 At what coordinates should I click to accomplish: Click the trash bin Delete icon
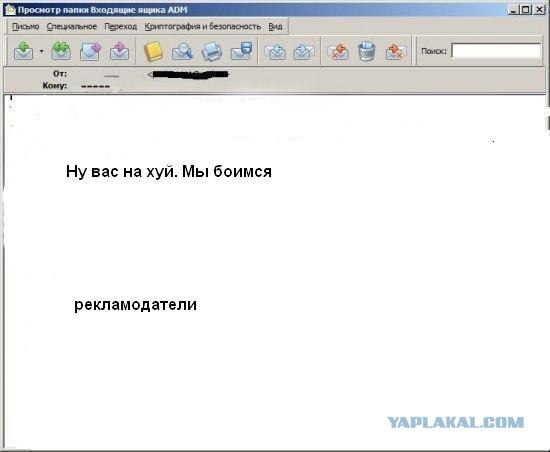(x=367, y=51)
